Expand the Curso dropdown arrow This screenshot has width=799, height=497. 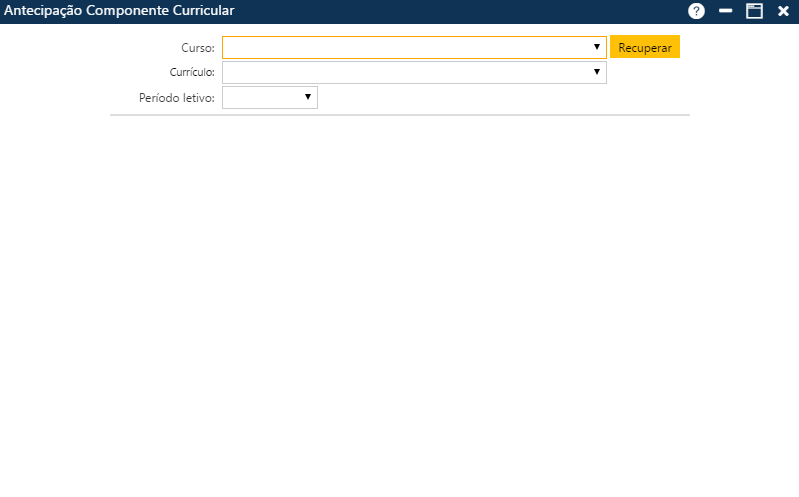[x=596, y=47]
